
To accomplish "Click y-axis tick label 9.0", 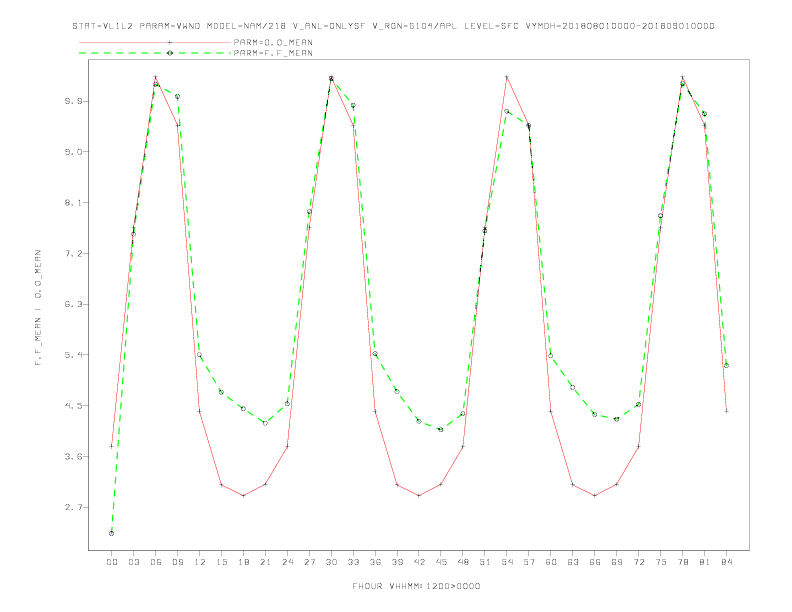I will coord(73,151).
